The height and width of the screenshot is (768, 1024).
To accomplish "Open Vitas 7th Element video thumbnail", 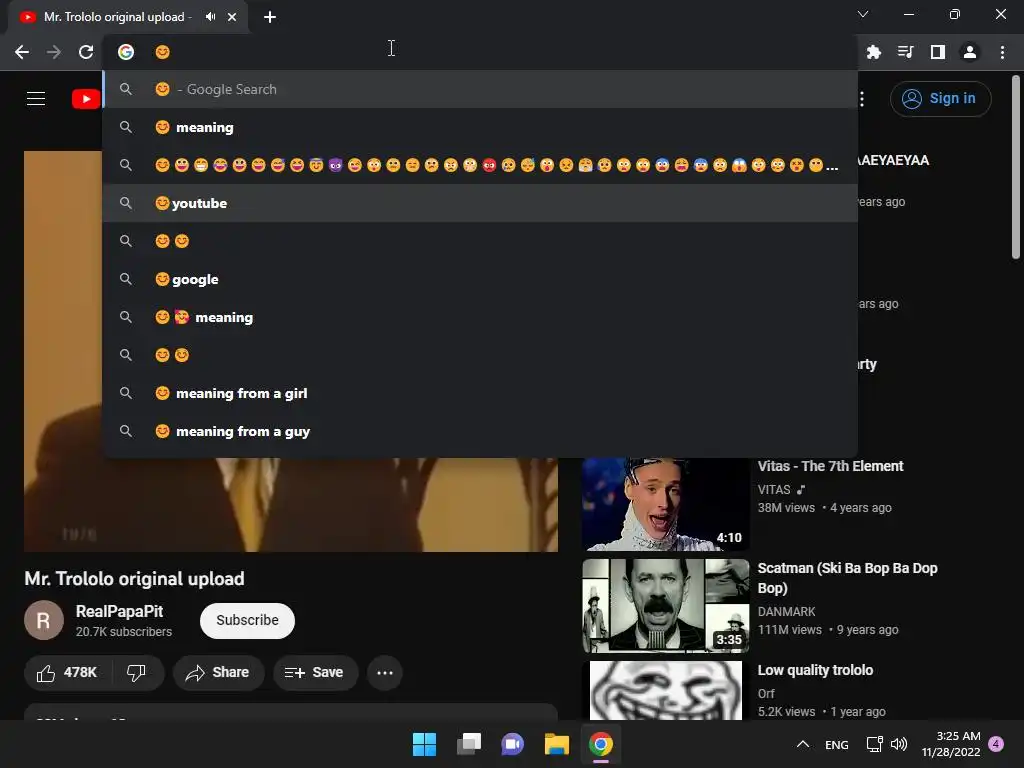I will coord(665,504).
